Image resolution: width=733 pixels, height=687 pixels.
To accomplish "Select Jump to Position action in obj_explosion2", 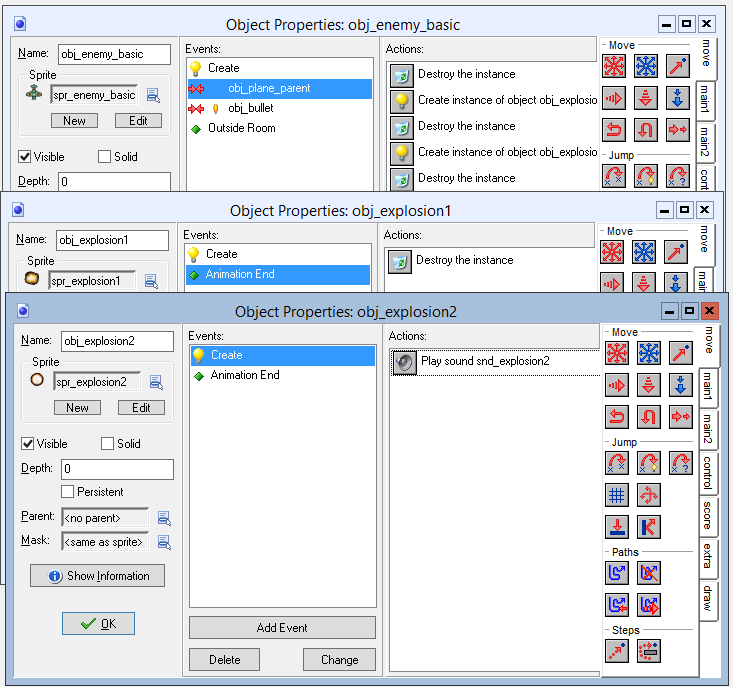I will pos(617,463).
